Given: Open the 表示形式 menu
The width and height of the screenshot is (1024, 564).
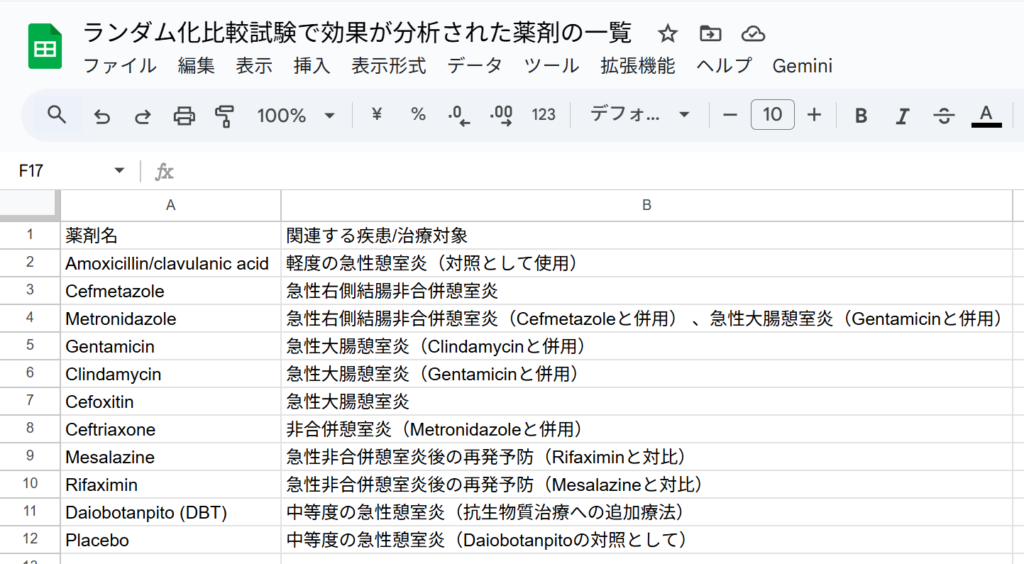Looking at the screenshot, I should [x=389, y=67].
